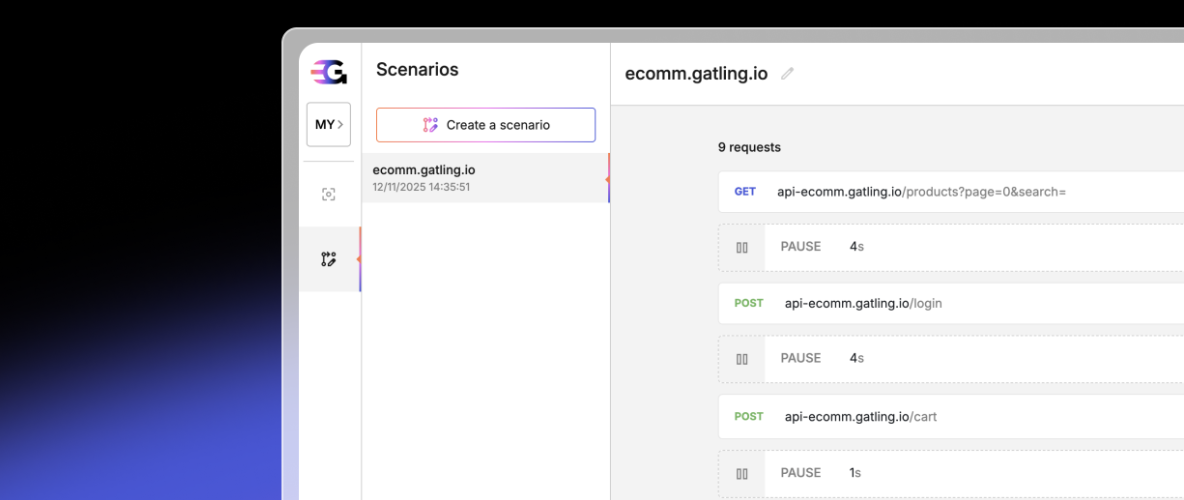Click the second pause step icon

(742, 359)
